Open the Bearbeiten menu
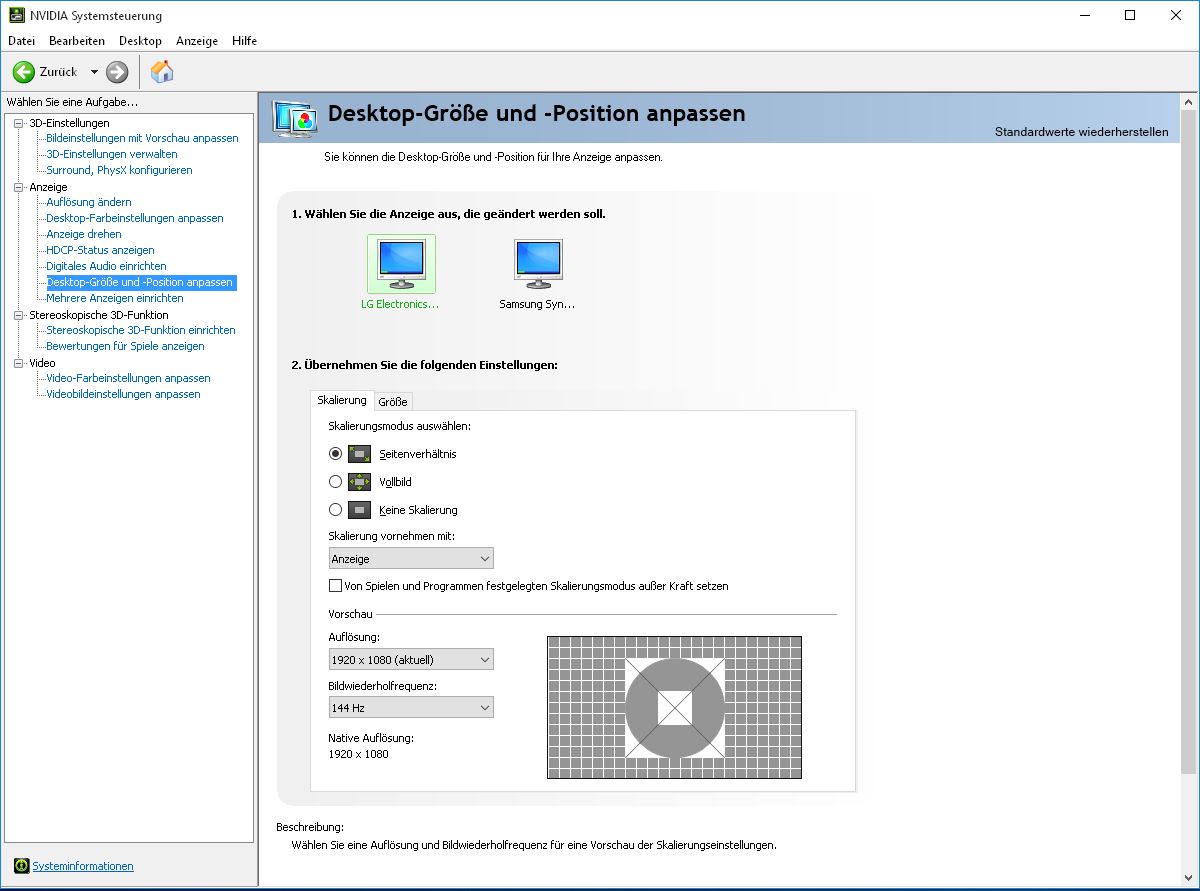This screenshot has height=891, width=1200. pos(77,41)
